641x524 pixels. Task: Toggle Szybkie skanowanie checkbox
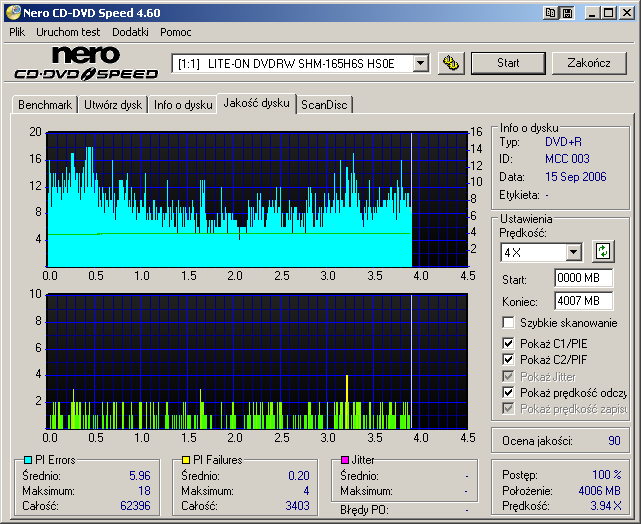pos(508,322)
